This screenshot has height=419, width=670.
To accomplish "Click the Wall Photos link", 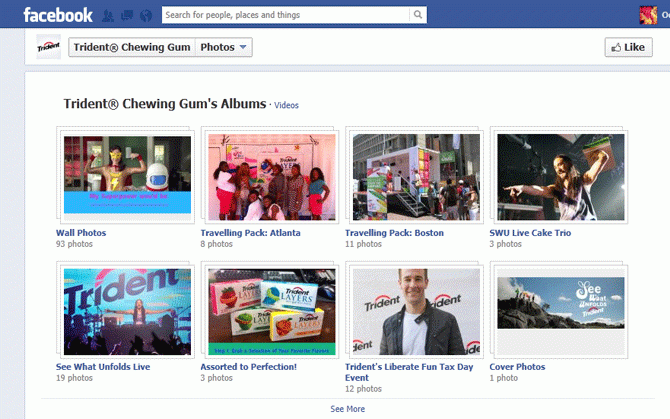I will 81,233.
